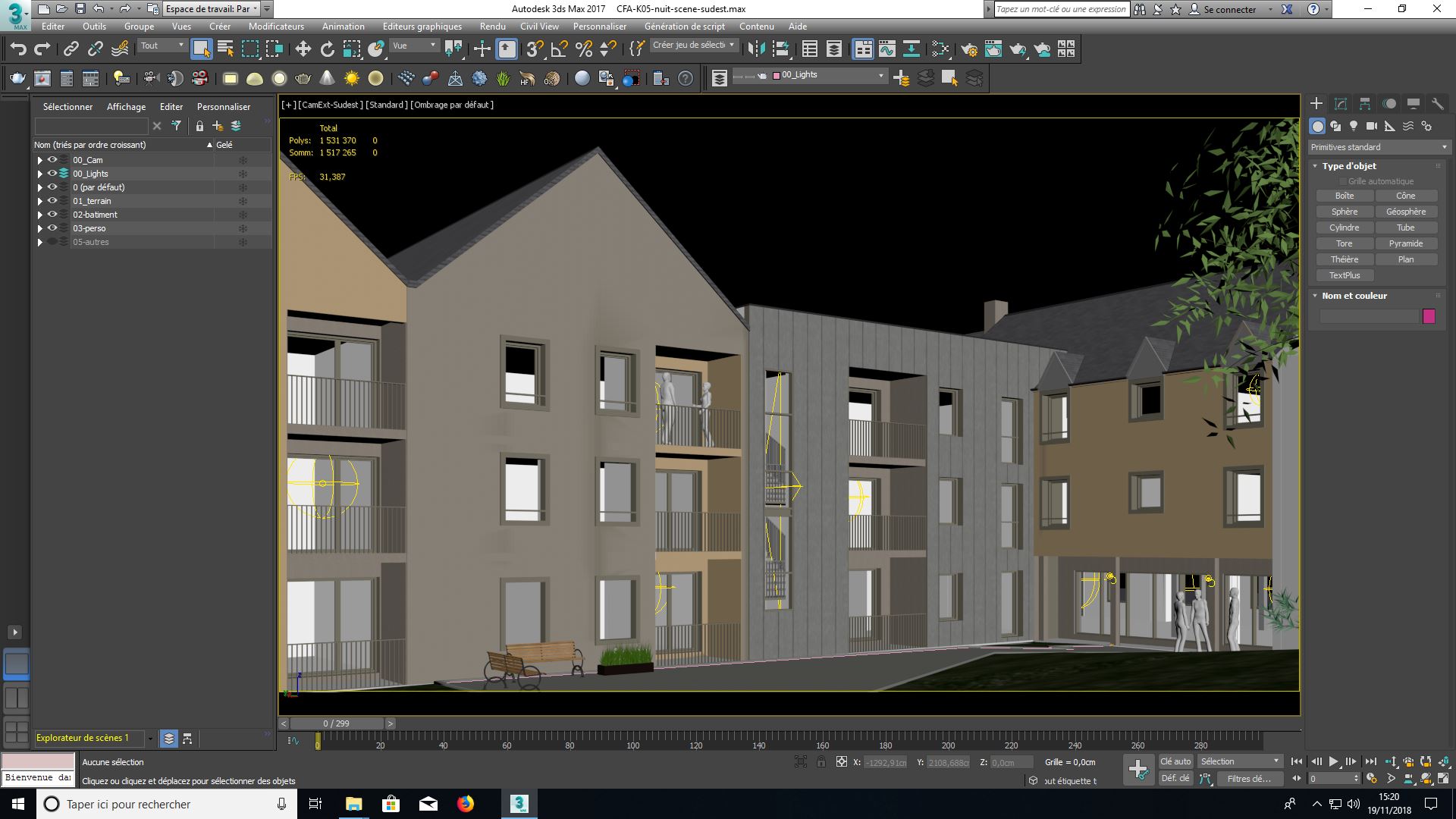Expand the 05-autres layer group

pos(38,241)
